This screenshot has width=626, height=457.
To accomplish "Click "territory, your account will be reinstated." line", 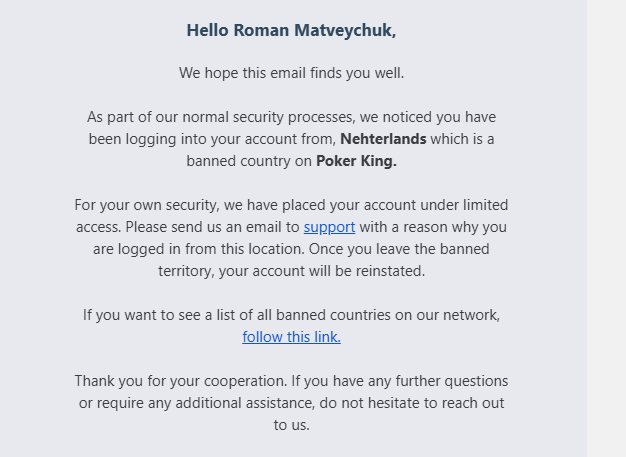I will (x=291, y=271).
